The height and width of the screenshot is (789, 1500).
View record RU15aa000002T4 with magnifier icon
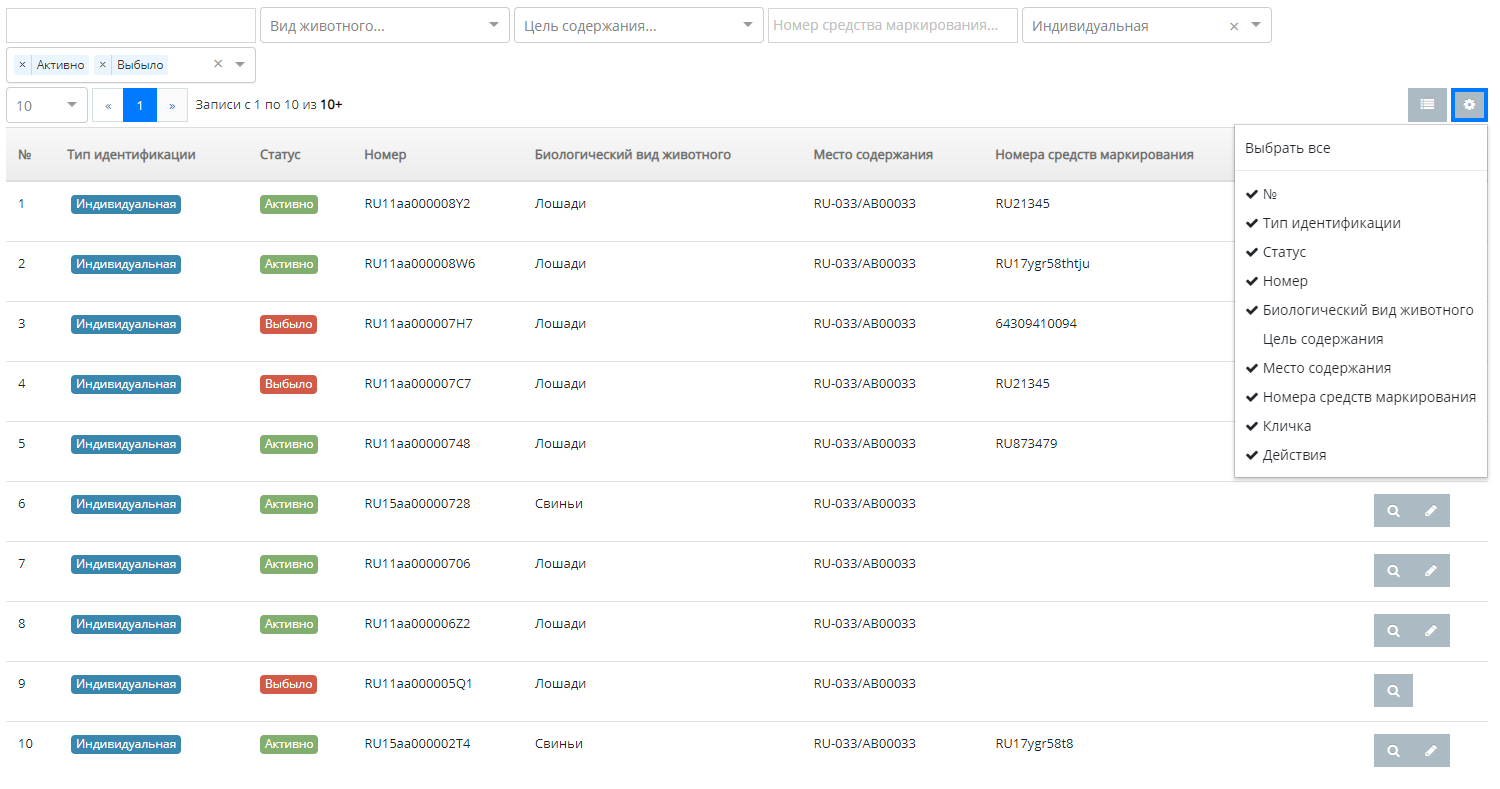pos(1393,751)
